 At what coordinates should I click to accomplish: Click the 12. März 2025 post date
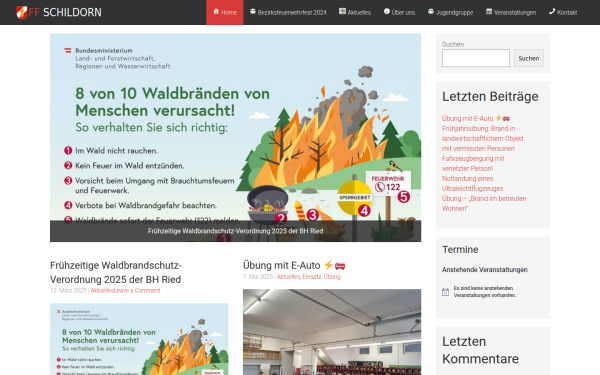68,290
